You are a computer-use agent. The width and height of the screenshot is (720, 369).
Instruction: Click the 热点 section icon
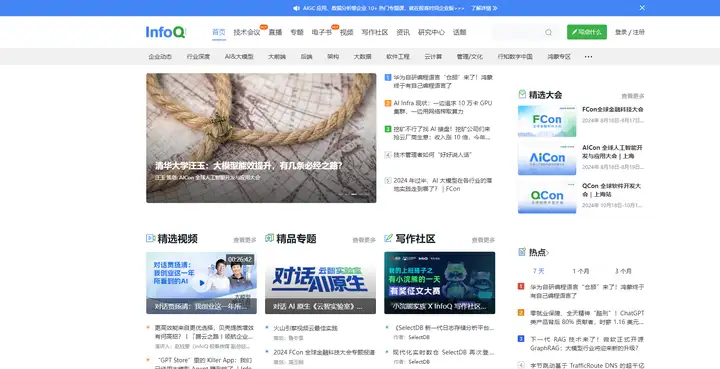pyautogui.click(x=522, y=252)
